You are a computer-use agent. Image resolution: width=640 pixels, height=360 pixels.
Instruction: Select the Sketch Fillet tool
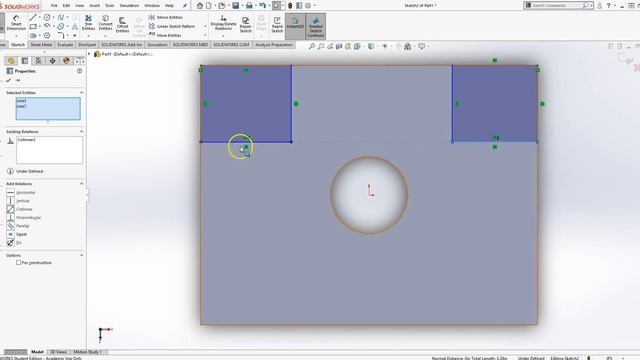tap(61, 36)
